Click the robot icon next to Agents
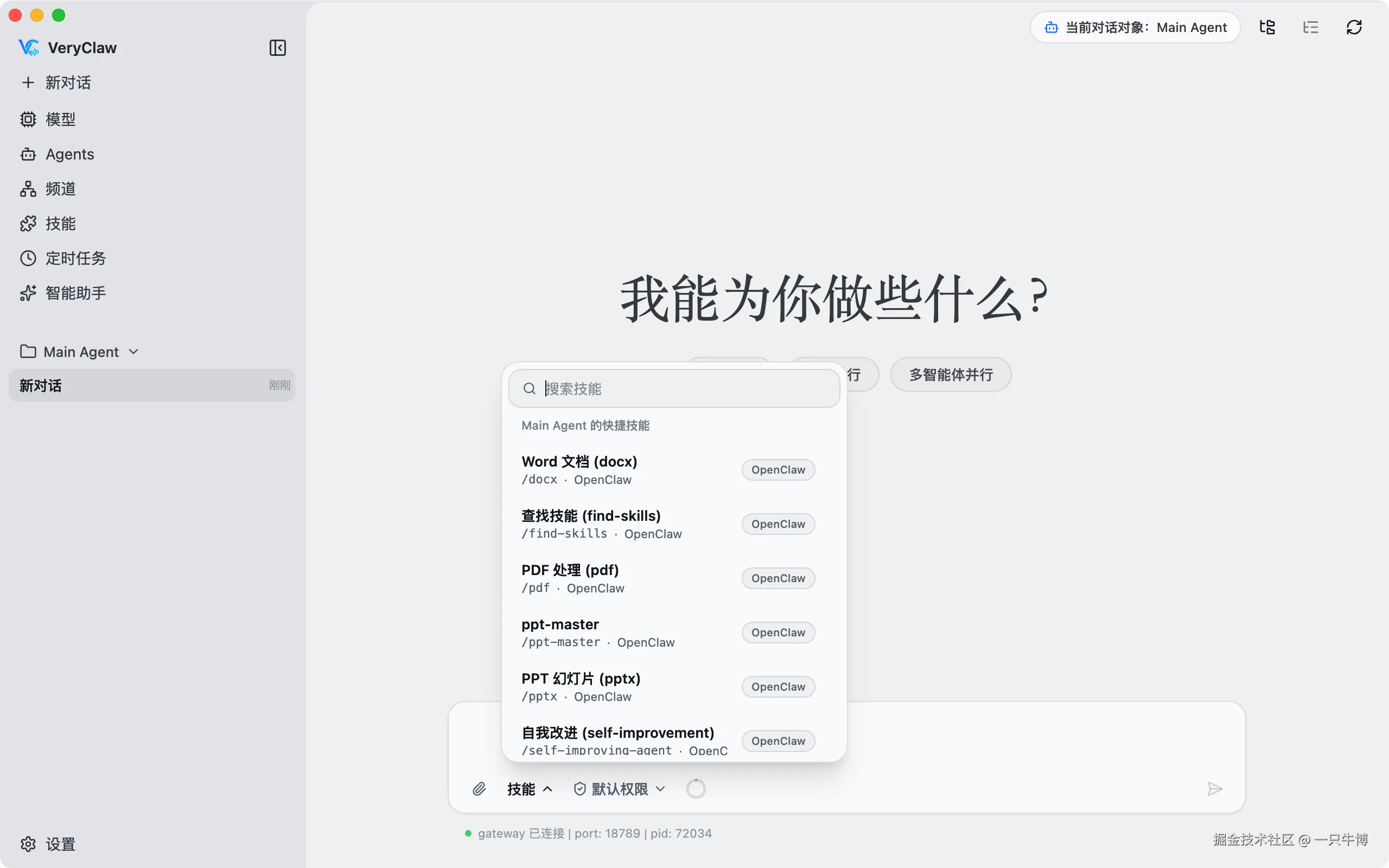This screenshot has height=868, width=1389. [x=28, y=154]
